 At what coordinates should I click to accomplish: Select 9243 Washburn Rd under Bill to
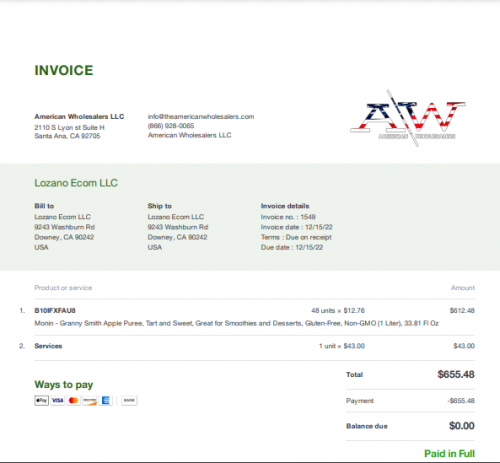coord(65,227)
